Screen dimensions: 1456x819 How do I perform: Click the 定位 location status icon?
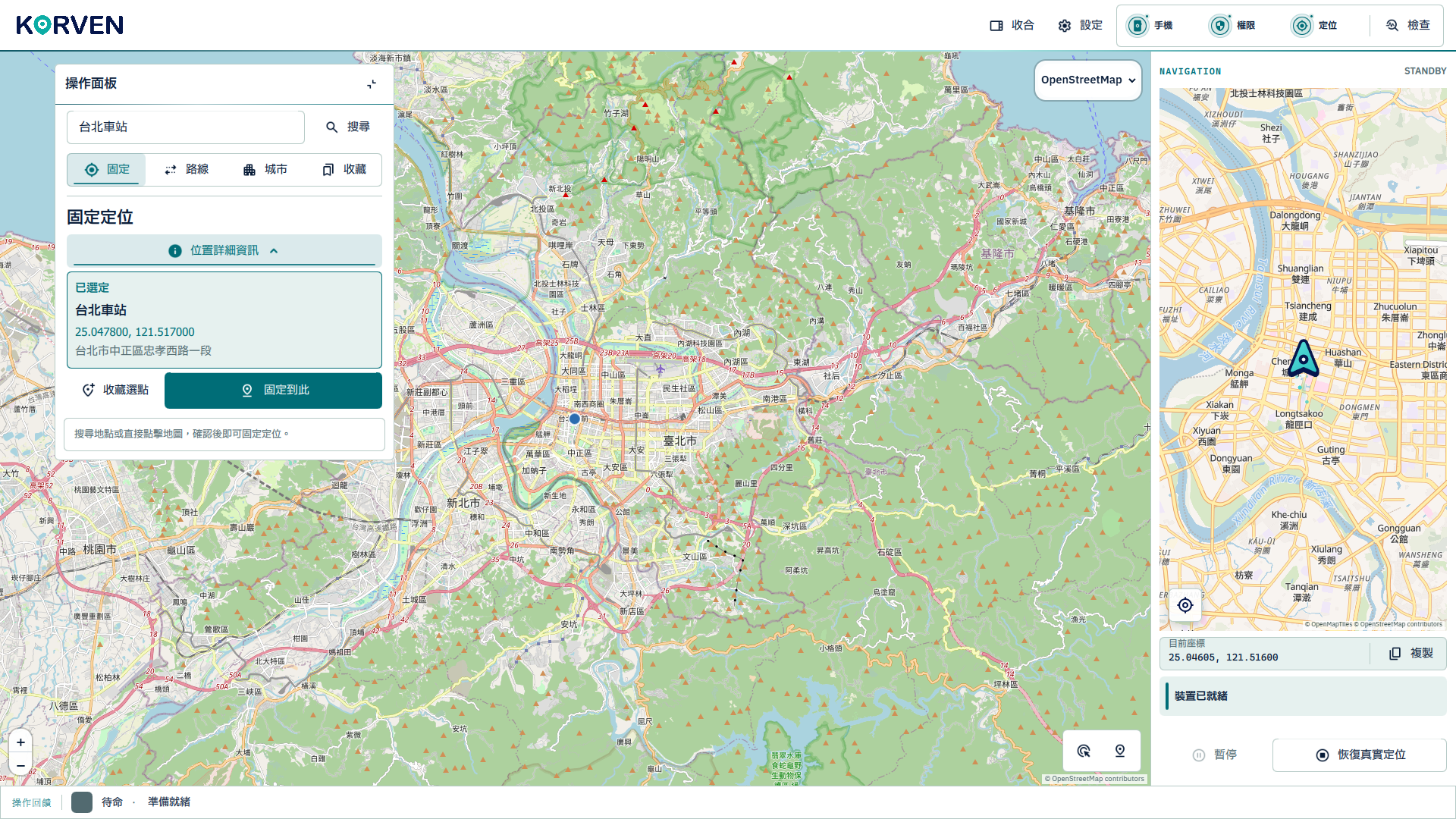click(x=1302, y=26)
